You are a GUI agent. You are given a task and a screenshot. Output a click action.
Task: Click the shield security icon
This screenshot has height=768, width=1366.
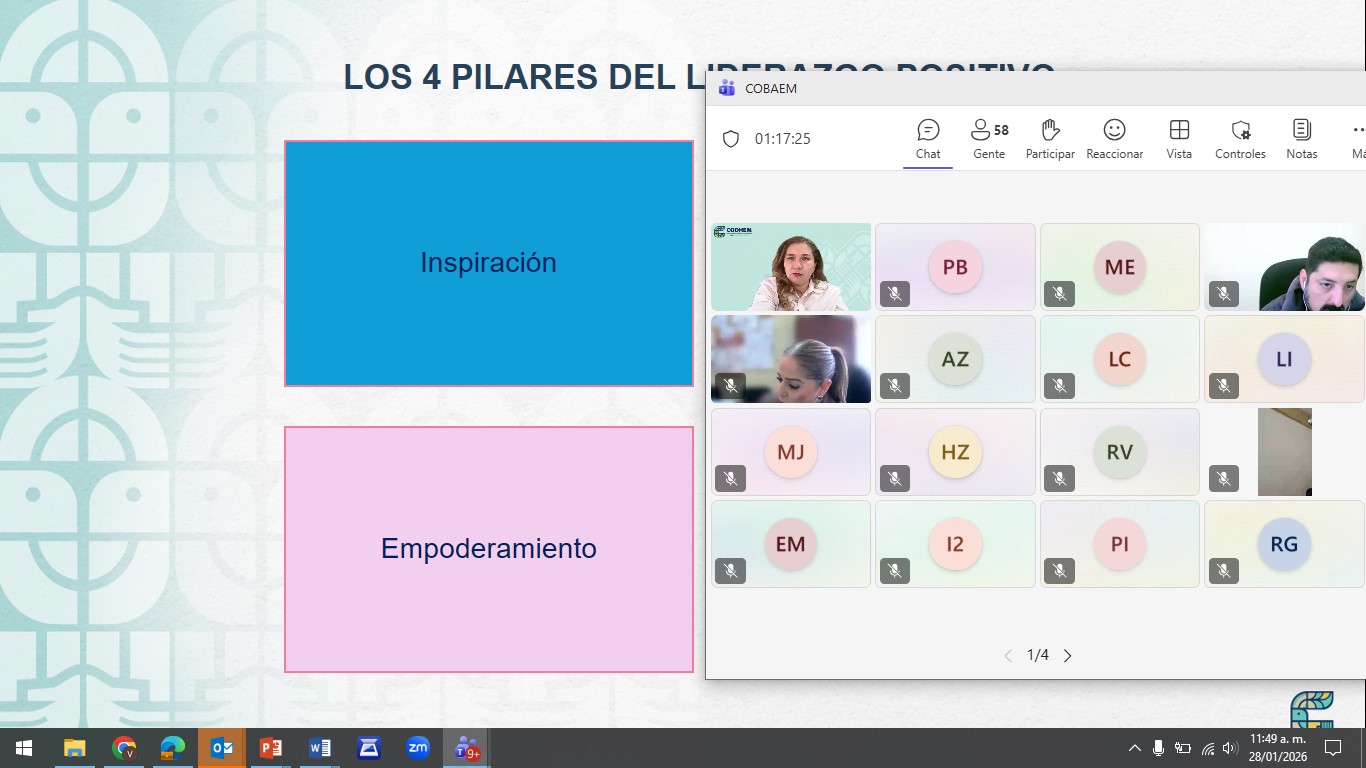coord(731,139)
